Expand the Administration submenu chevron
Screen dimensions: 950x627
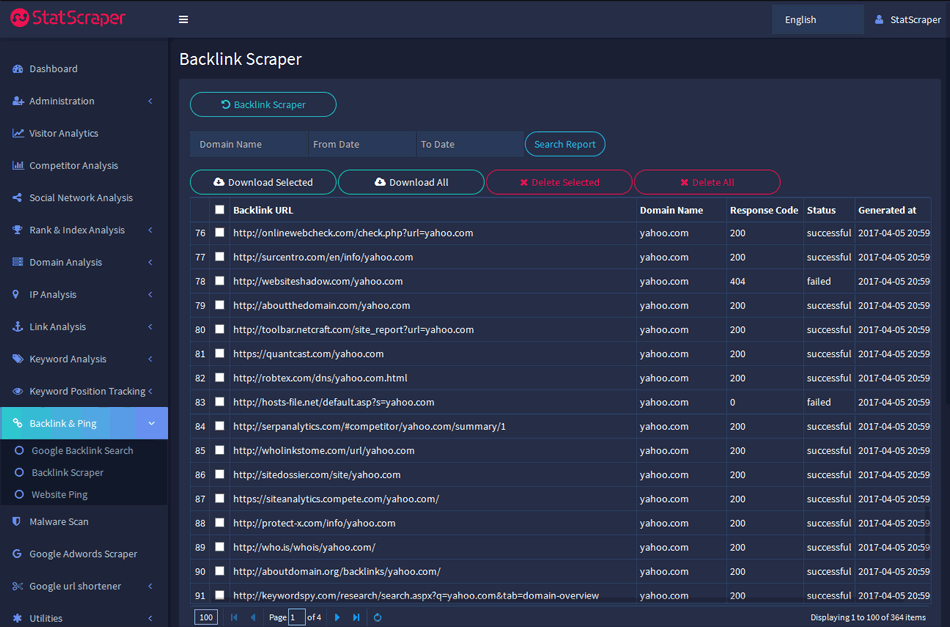[150, 101]
